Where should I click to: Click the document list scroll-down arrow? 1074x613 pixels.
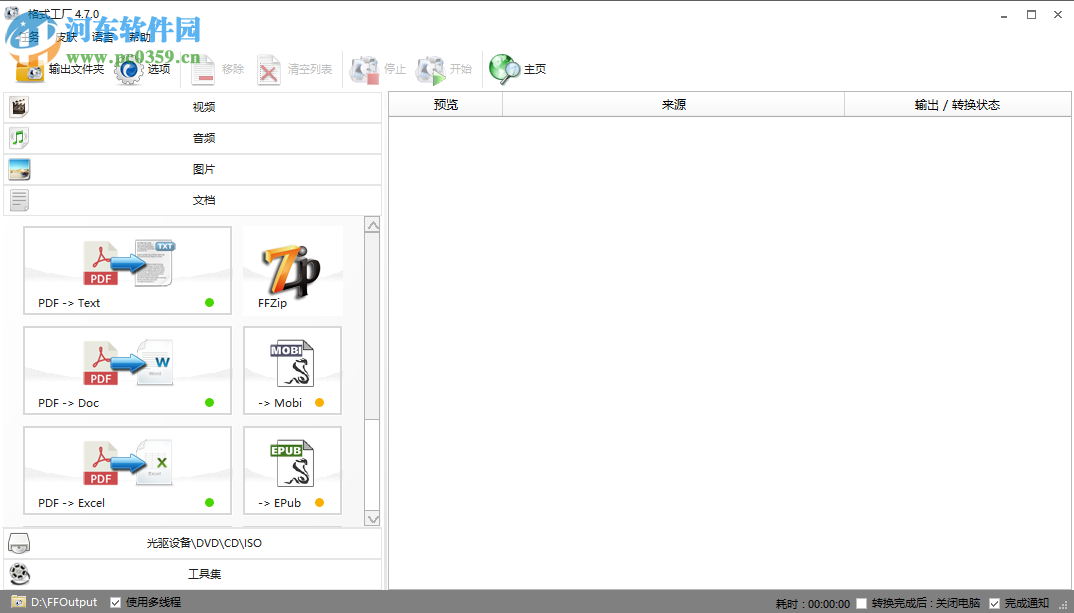(372, 519)
